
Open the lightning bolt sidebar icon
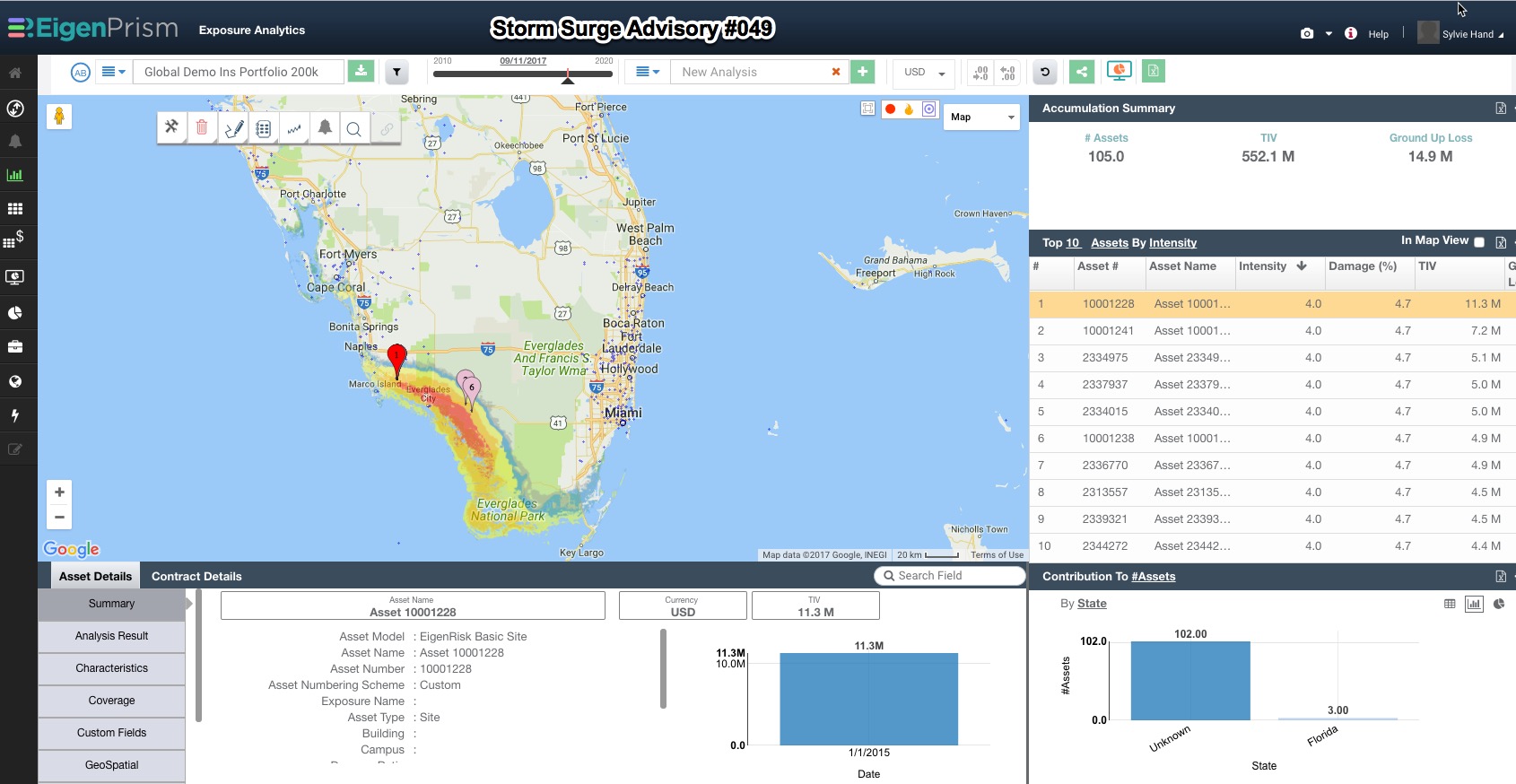tap(15, 415)
